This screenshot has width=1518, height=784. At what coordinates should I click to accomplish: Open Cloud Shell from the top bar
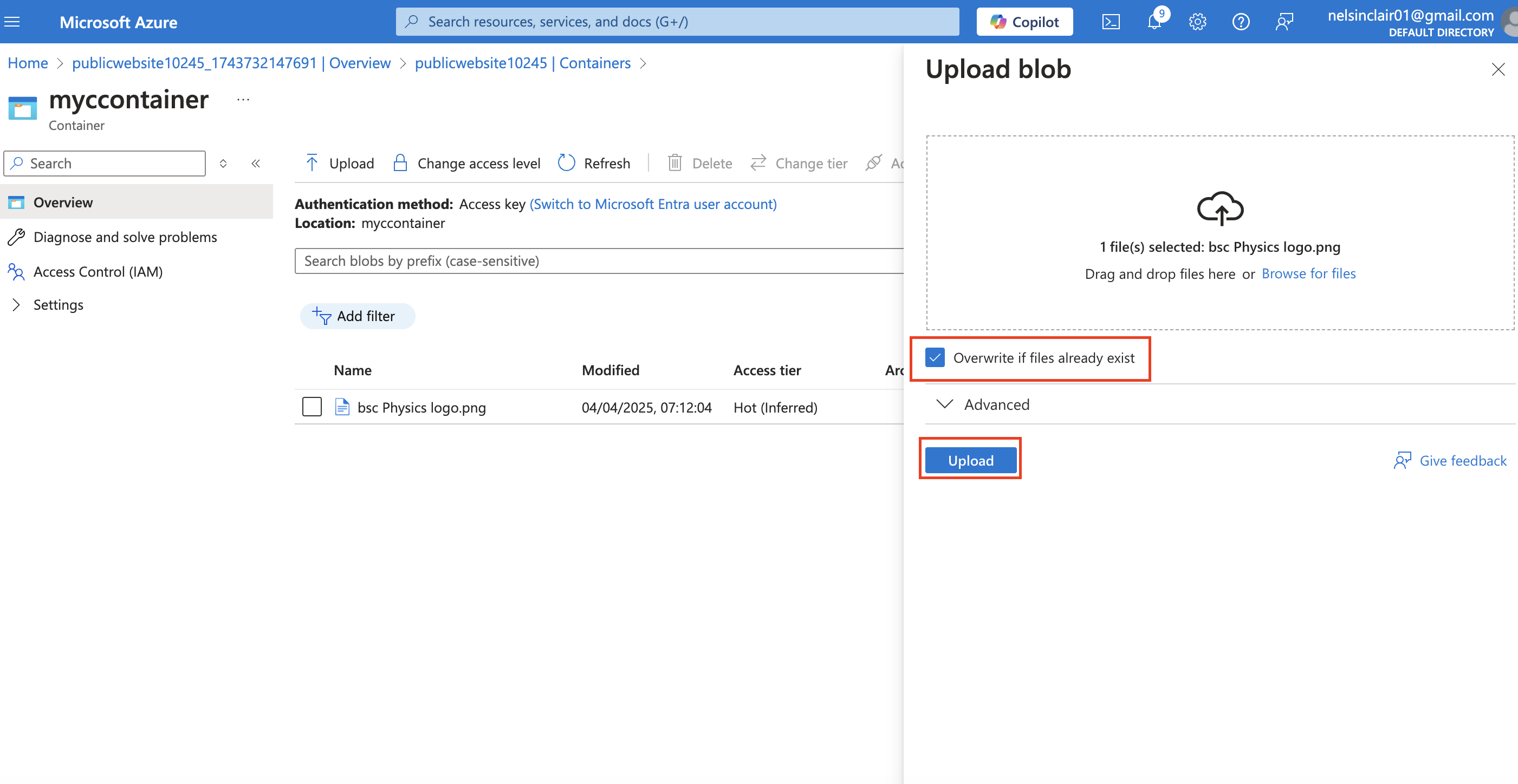(x=1110, y=22)
